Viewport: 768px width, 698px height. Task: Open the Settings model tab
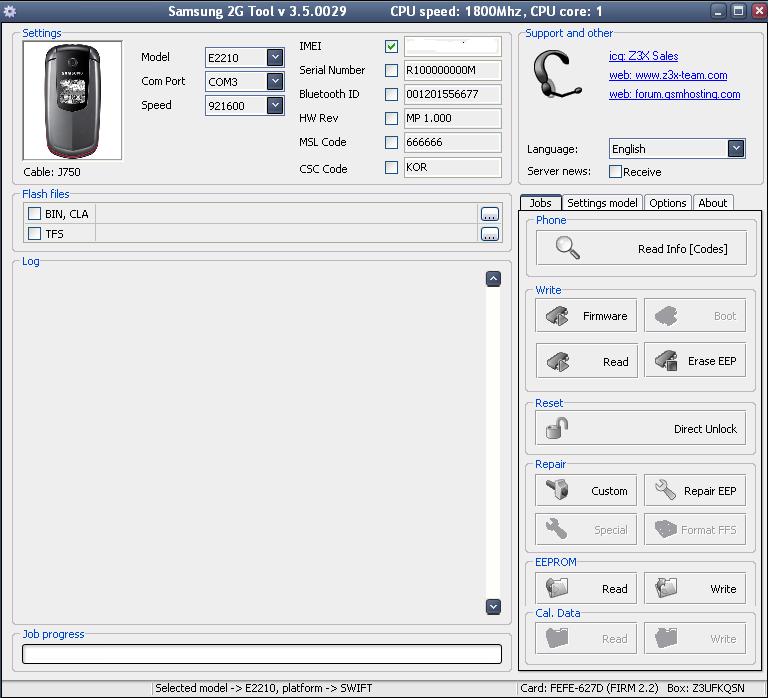pyautogui.click(x=602, y=203)
